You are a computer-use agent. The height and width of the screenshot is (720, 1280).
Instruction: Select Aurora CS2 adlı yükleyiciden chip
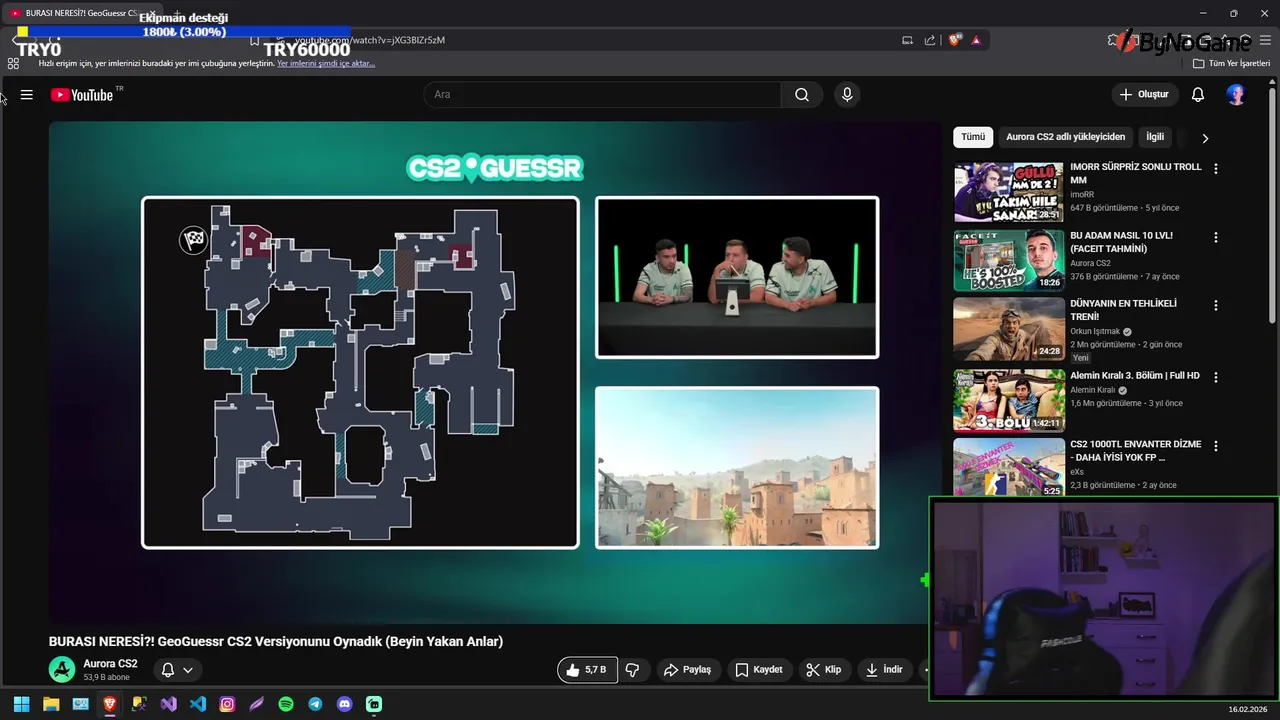pos(1065,137)
